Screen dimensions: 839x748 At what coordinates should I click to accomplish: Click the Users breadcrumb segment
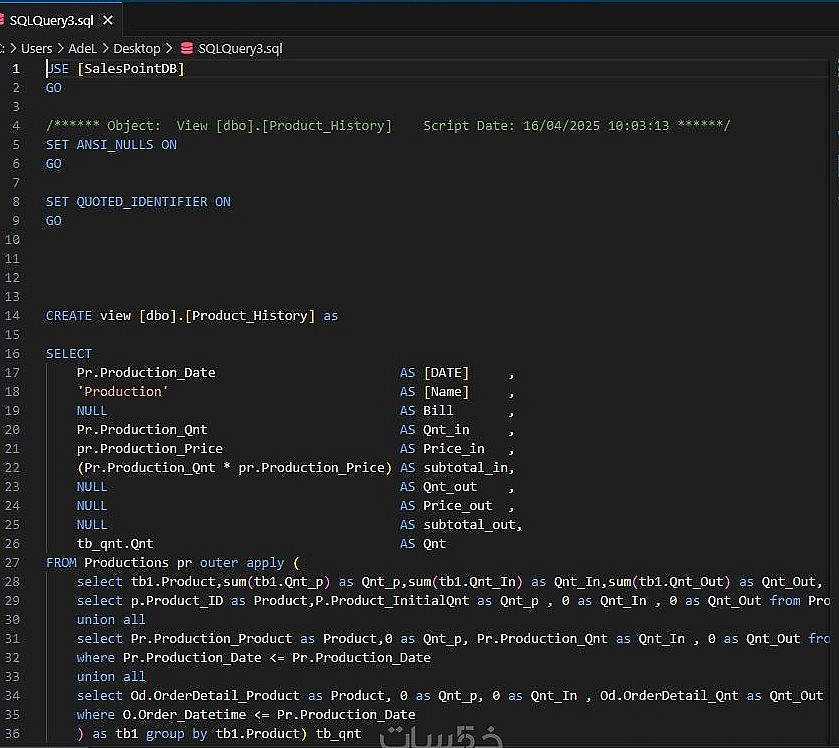pos(36,49)
